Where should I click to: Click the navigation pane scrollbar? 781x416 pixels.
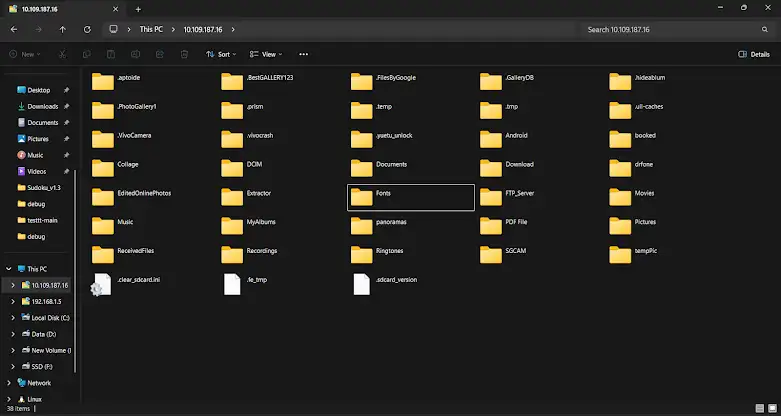click(x=75, y=270)
